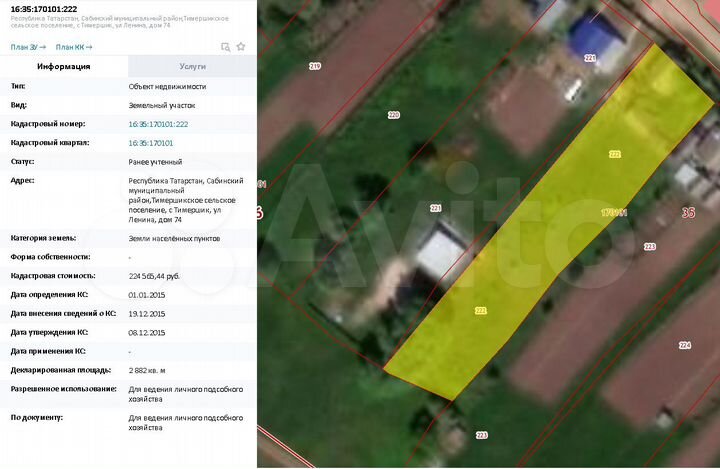The height and width of the screenshot is (469, 720).
Task: Switch to the Услуги tab
Action: tap(192, 66)
